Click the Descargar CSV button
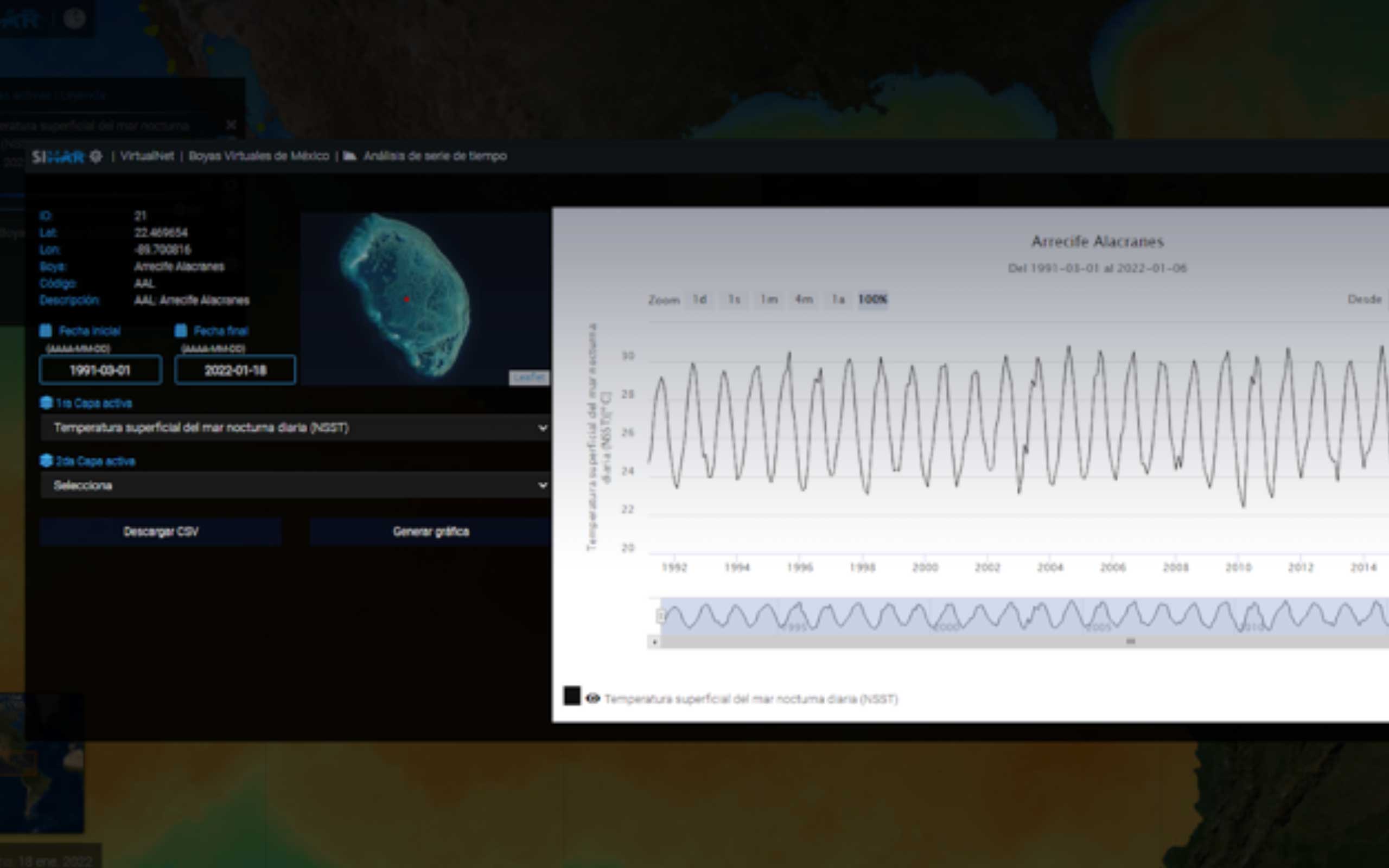Image resolution: width=1389 pixels, height=868 pixels. coord(161,532)
